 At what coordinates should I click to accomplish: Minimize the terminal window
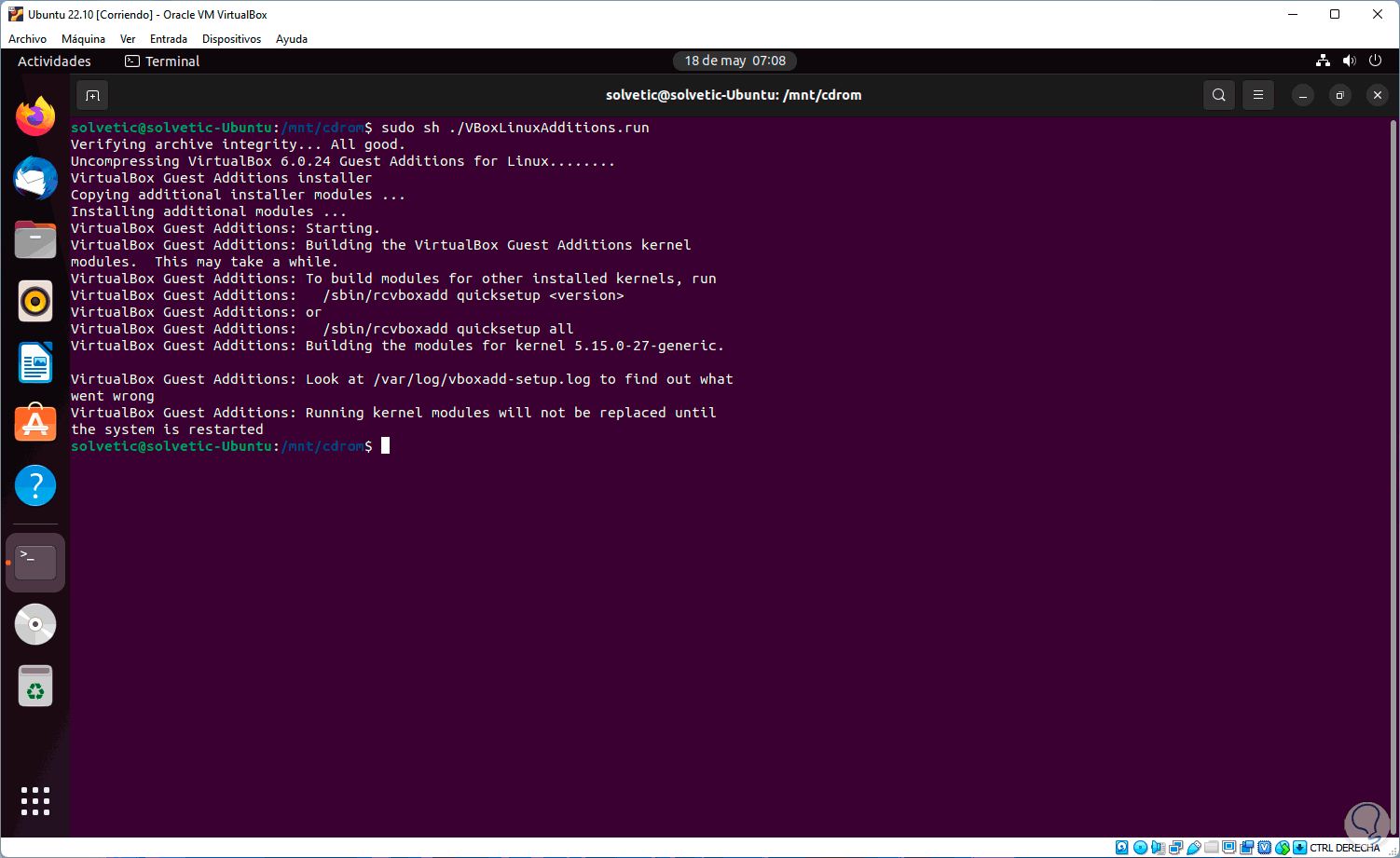[x=1303, y=95]
